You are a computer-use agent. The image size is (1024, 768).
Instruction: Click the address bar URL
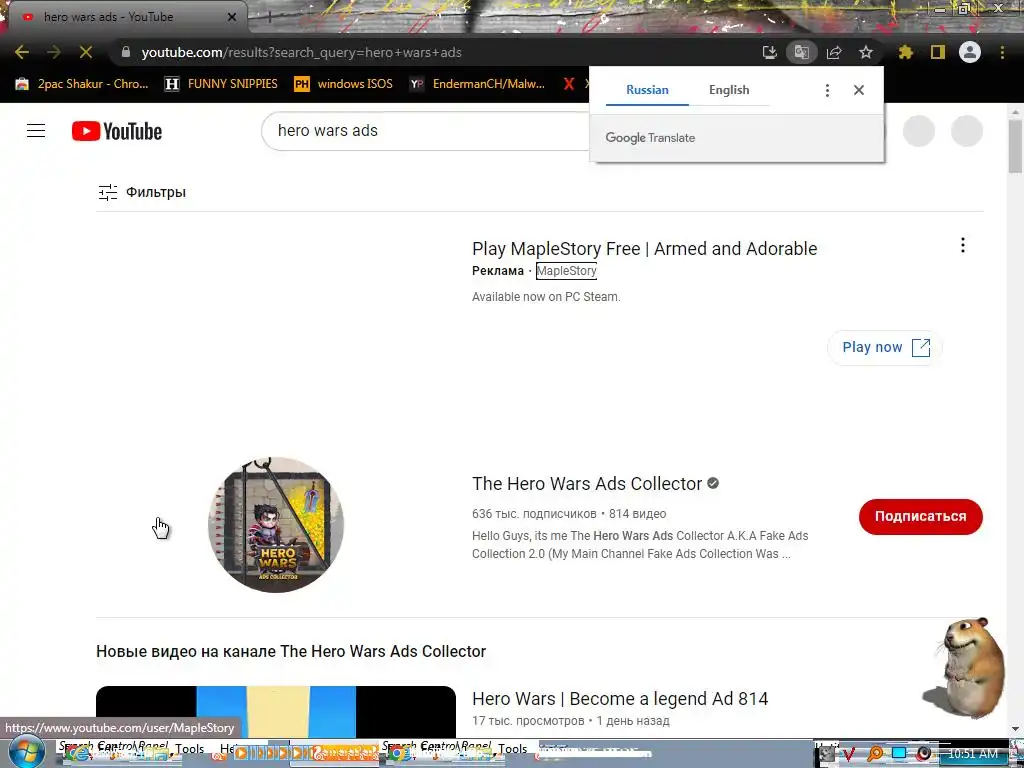coord(301,52)
